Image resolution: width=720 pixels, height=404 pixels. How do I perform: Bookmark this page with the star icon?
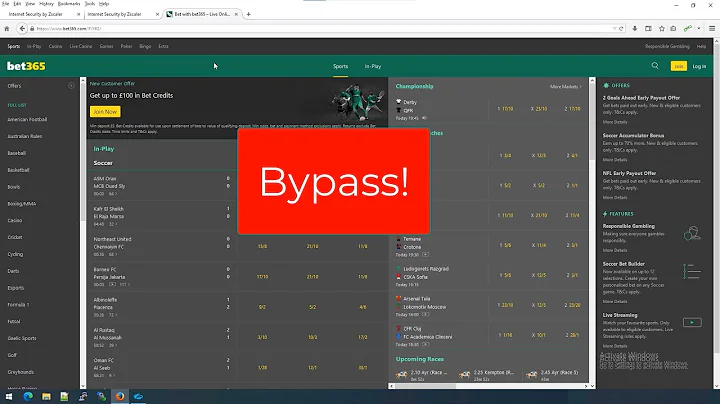coord(662,28)
